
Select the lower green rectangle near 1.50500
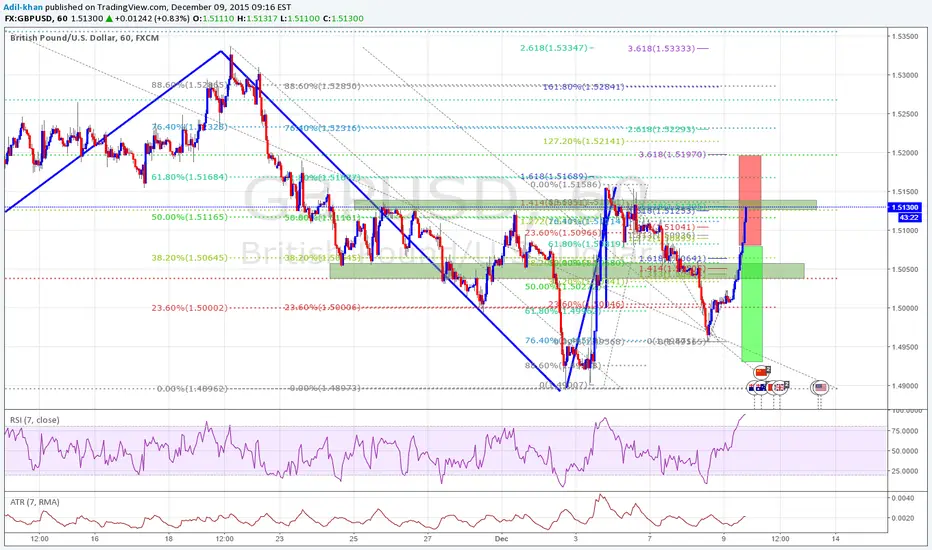(x=567, y=271)
